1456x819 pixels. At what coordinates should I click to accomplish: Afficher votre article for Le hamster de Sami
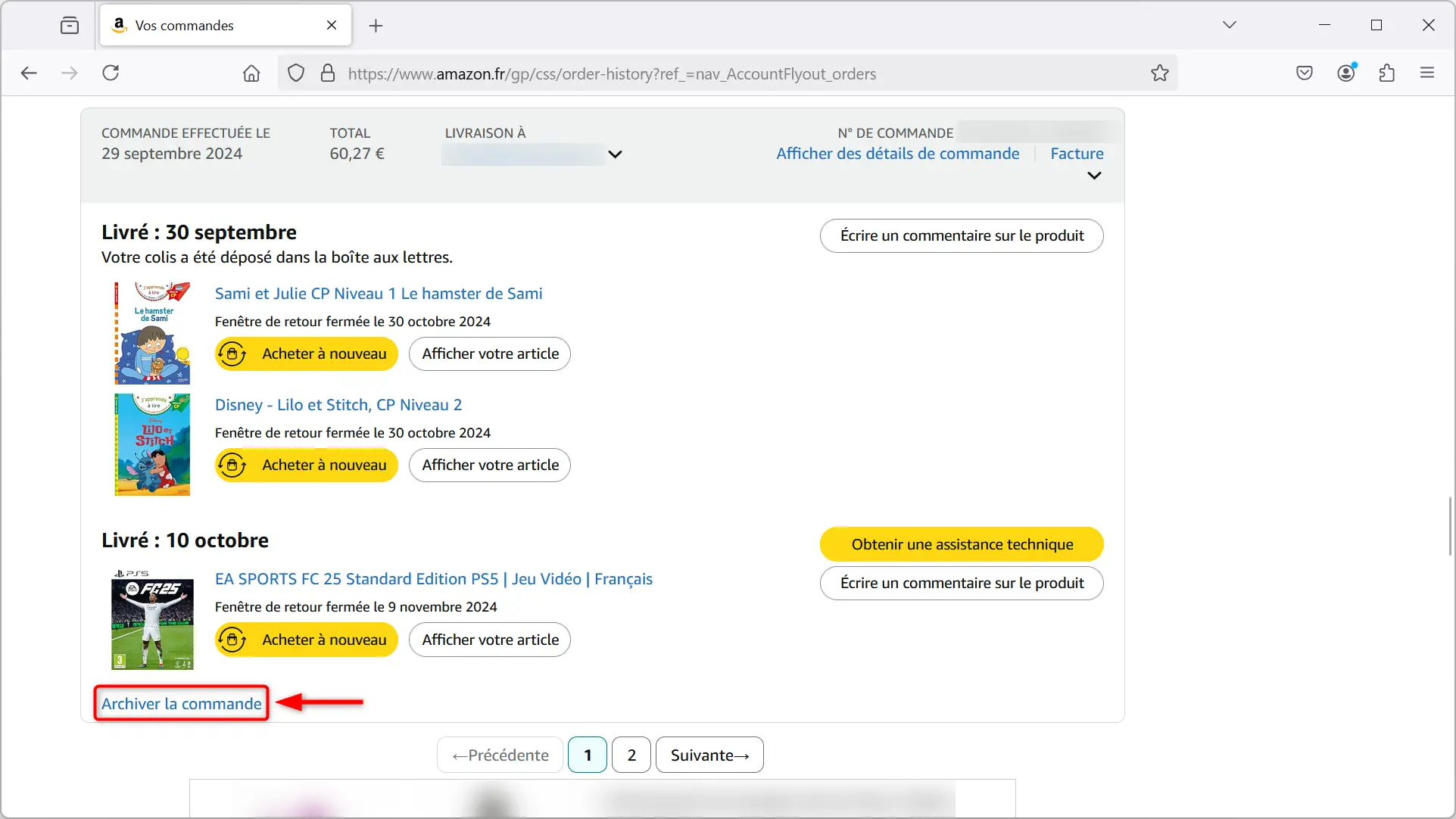[490, 354]
